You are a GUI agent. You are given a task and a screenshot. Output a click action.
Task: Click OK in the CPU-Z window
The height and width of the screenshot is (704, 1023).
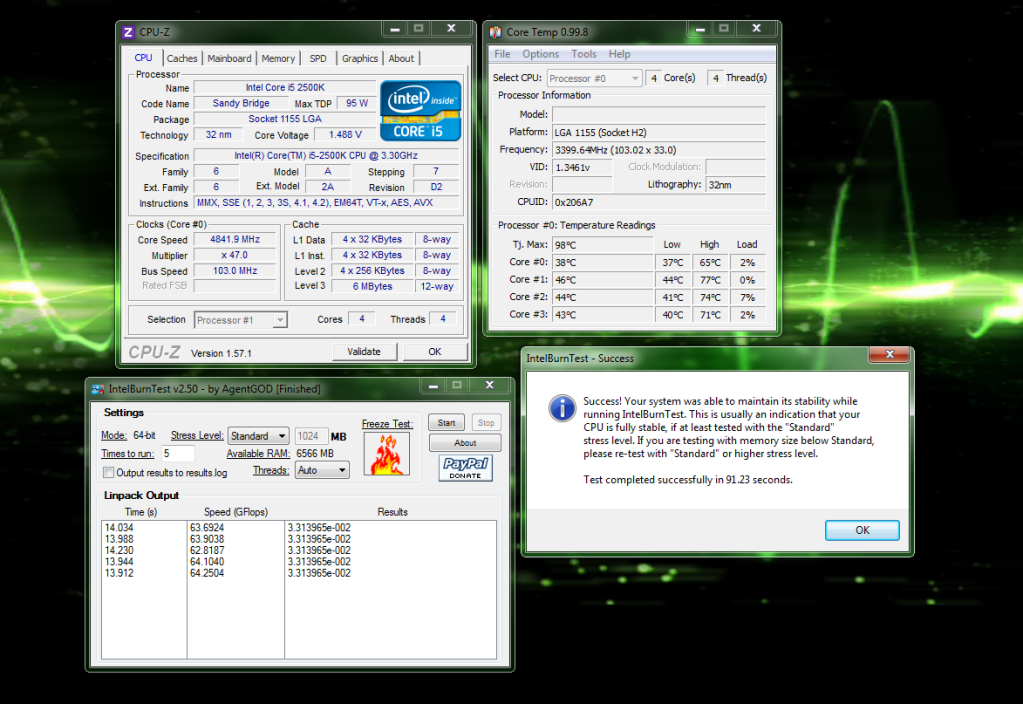click(435, 352)
